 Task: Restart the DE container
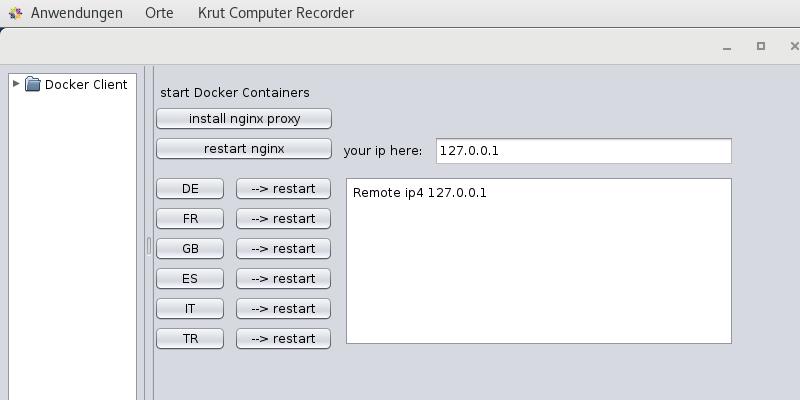283,189
